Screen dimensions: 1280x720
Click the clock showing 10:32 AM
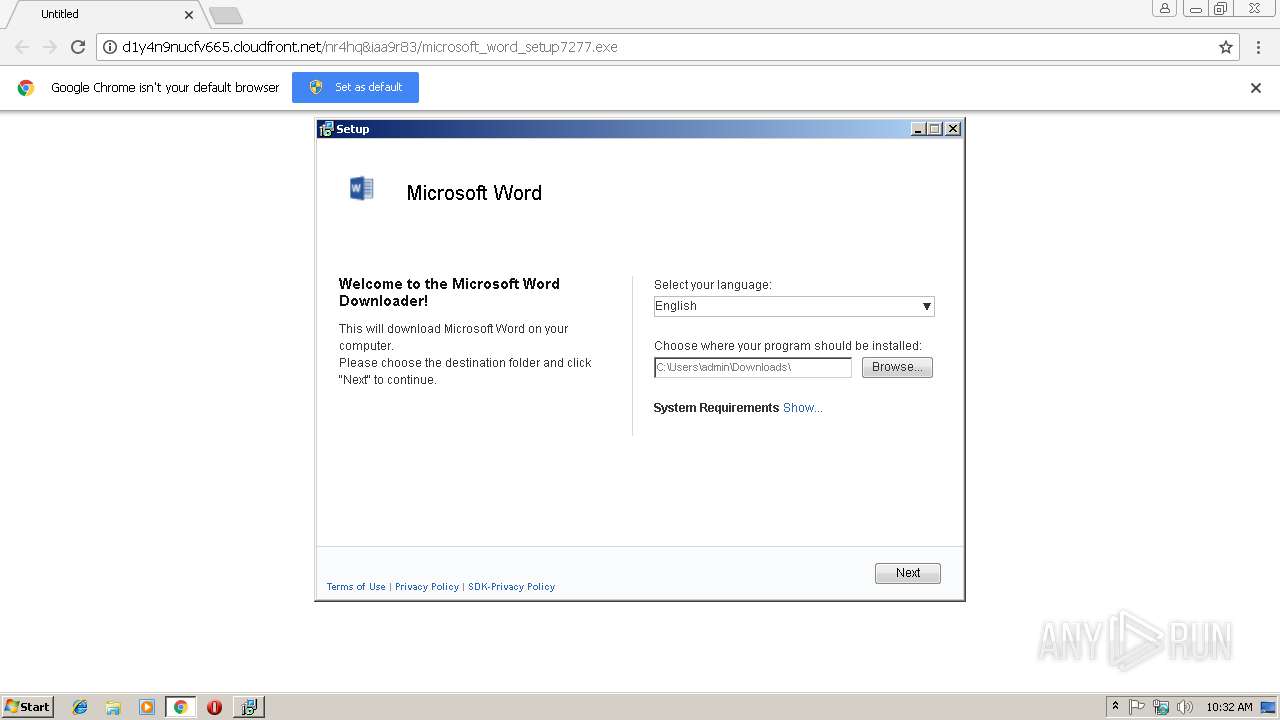[1229, 707]
